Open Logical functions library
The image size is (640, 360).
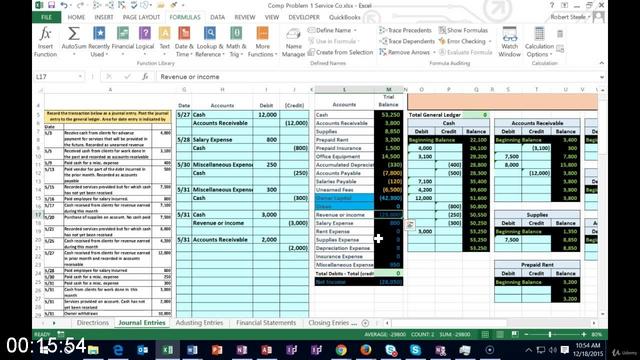(x=144, y=34)
